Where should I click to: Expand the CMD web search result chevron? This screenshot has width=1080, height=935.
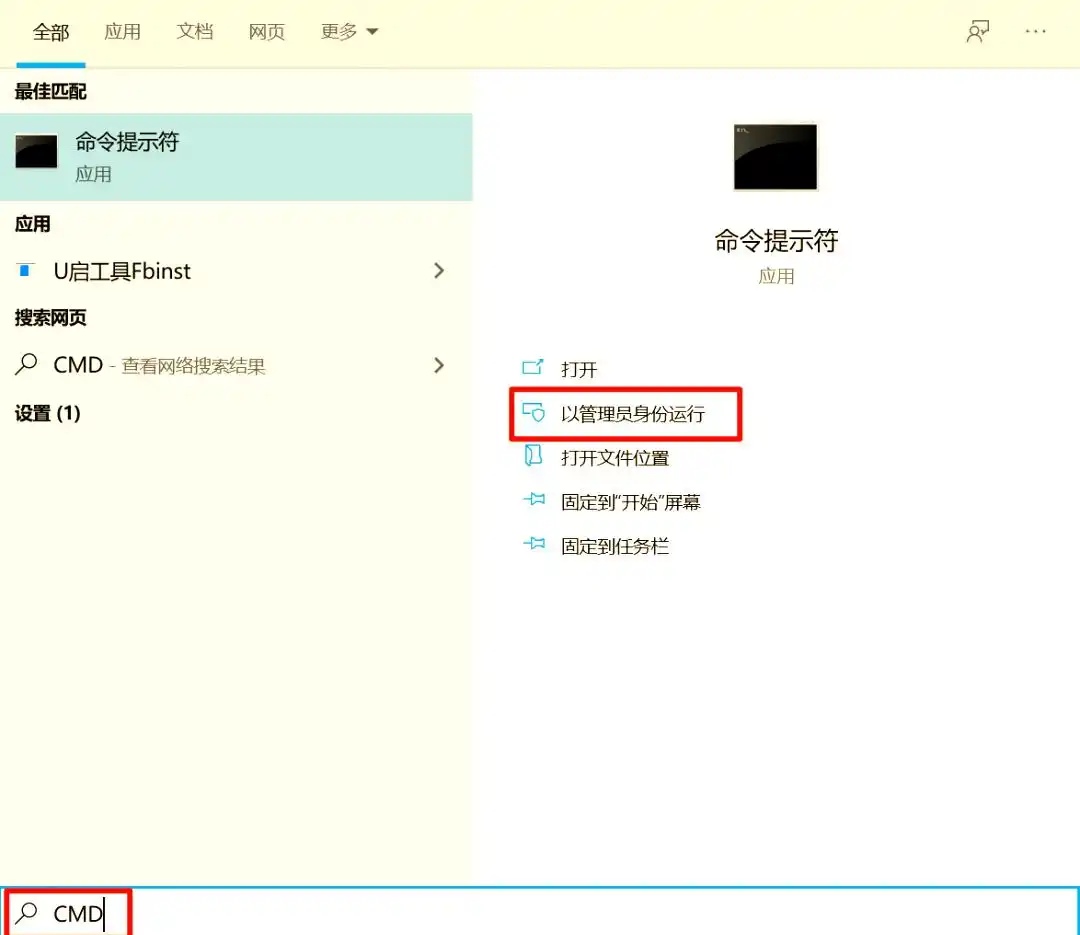(x=439, y=365)
